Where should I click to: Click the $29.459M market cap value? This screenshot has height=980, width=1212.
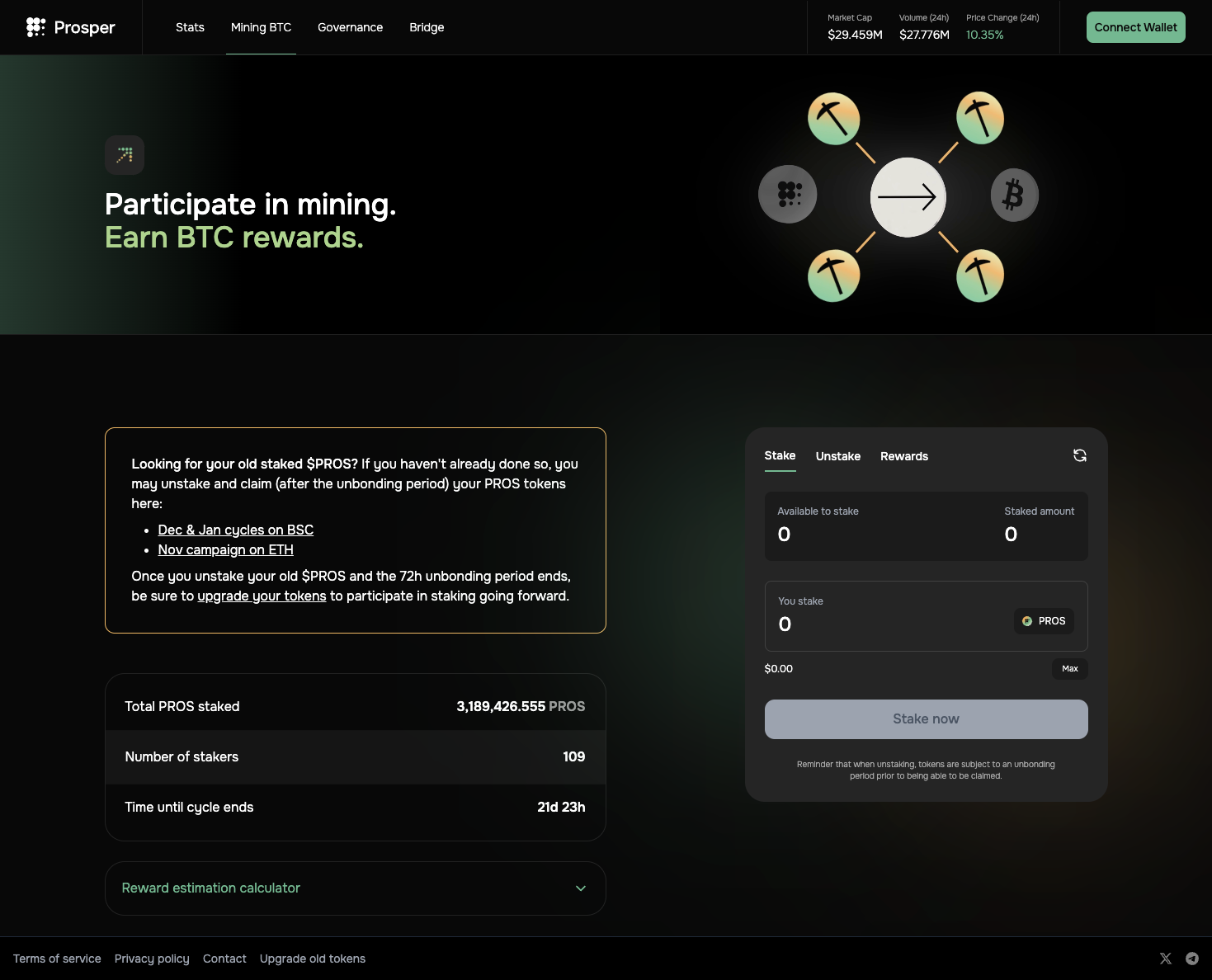point(855,35)
